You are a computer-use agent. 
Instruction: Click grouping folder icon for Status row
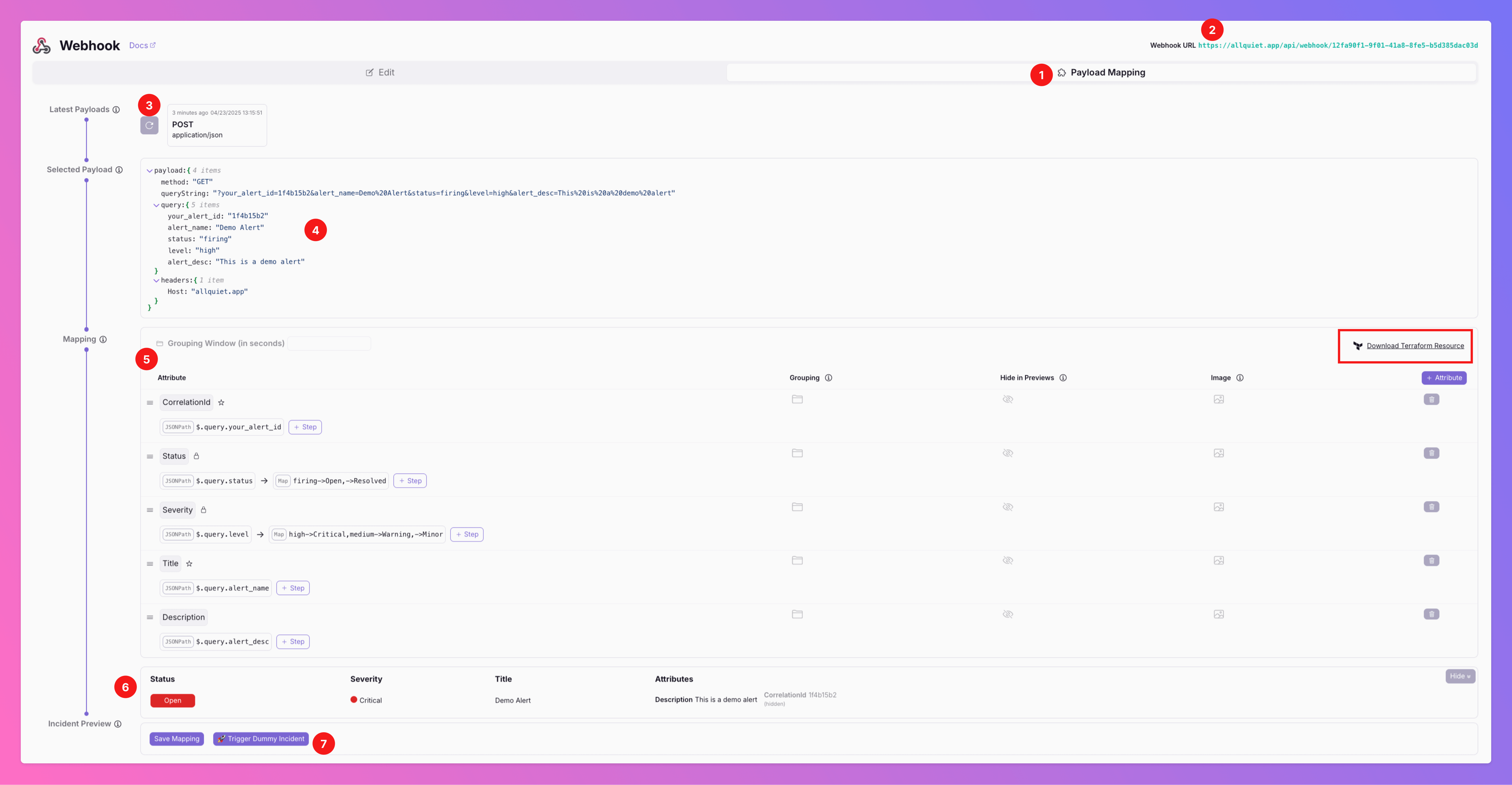tap(796, 453)
